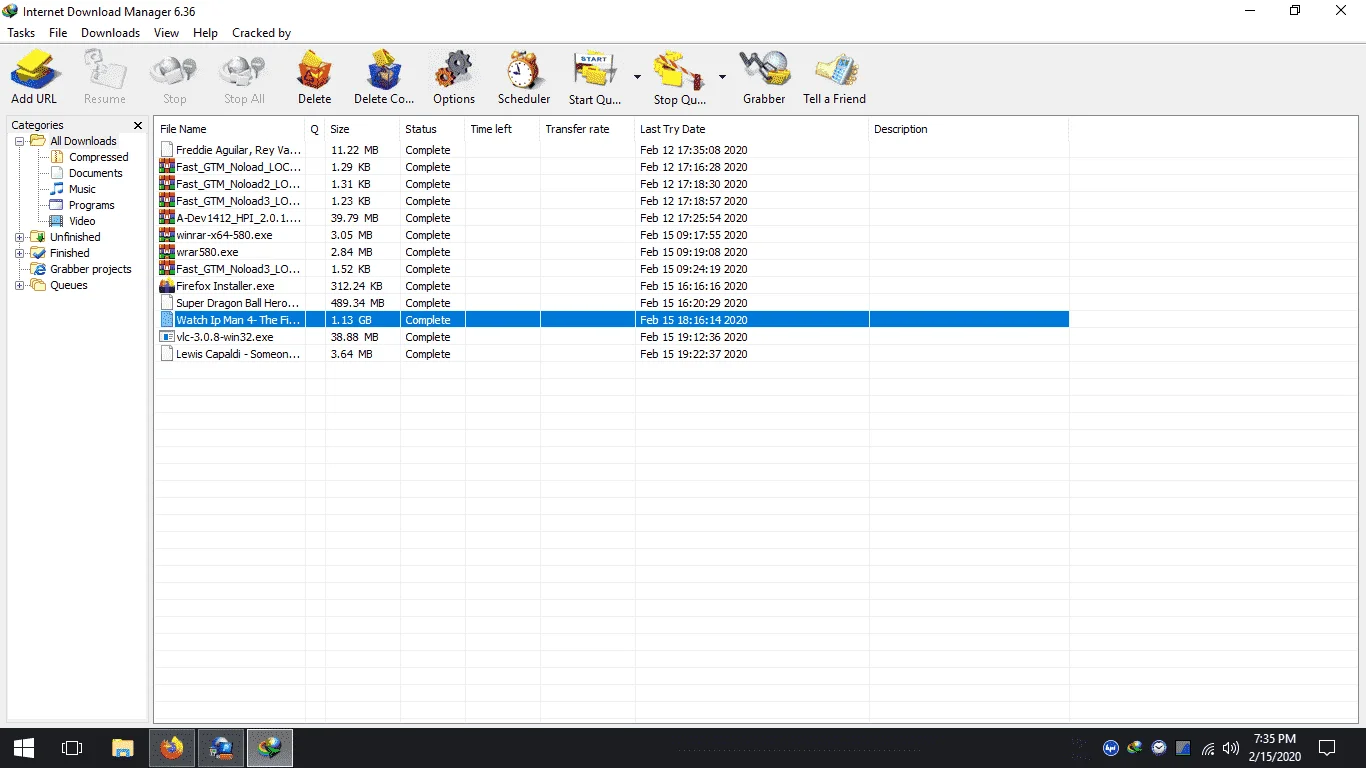Open the Start Queue dropdown arrow
This screenshot has height=768, width=1366.
tap(637, 77)
